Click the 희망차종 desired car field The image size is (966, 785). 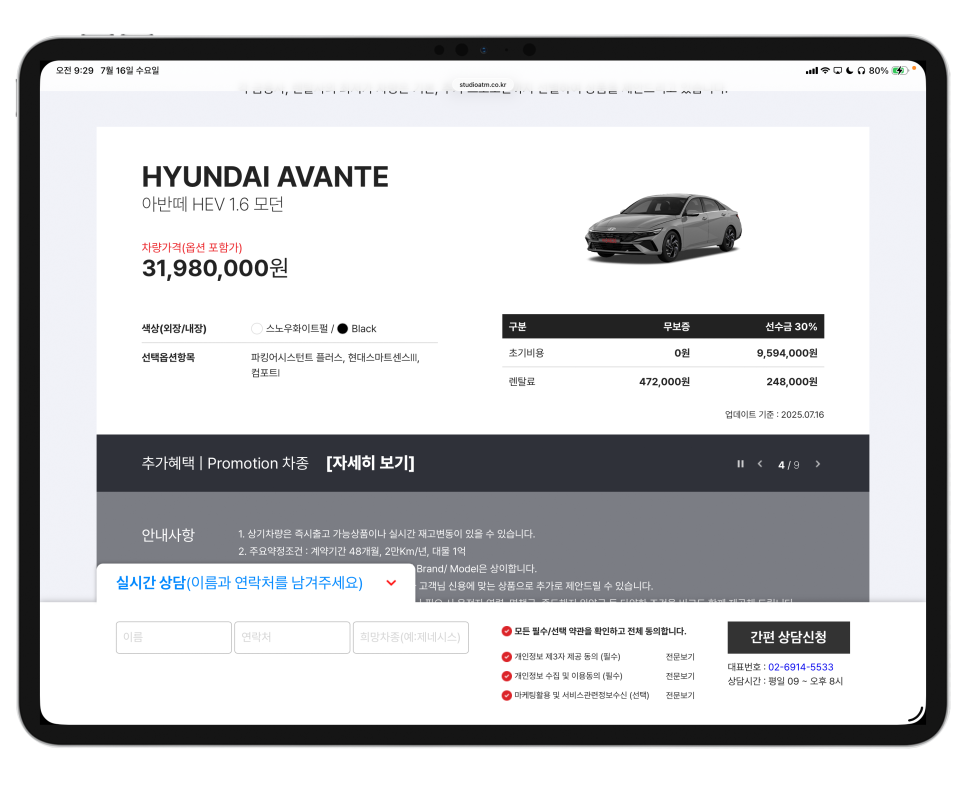pos(410,637)
